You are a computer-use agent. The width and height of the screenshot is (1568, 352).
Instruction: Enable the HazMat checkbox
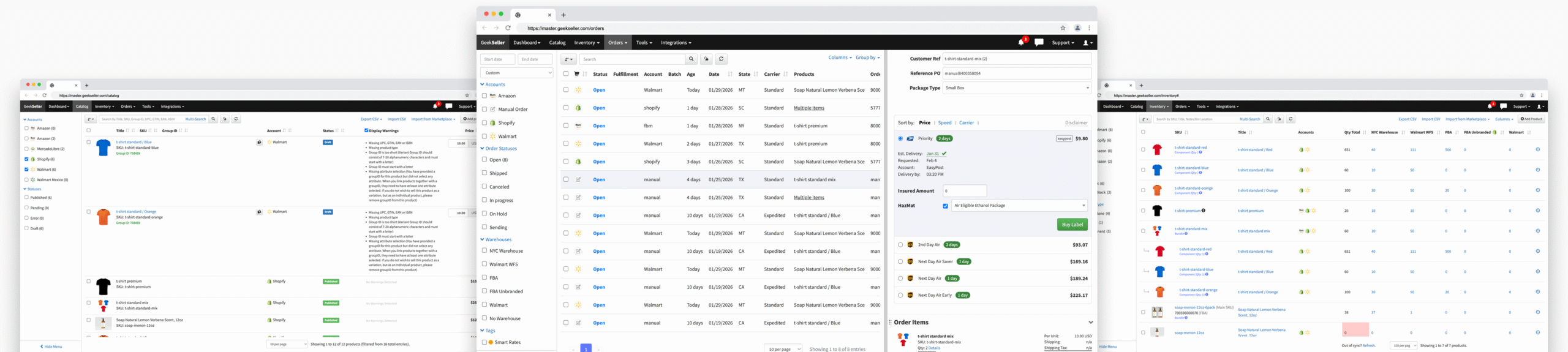pyautogui.click(x=946, y=206)
